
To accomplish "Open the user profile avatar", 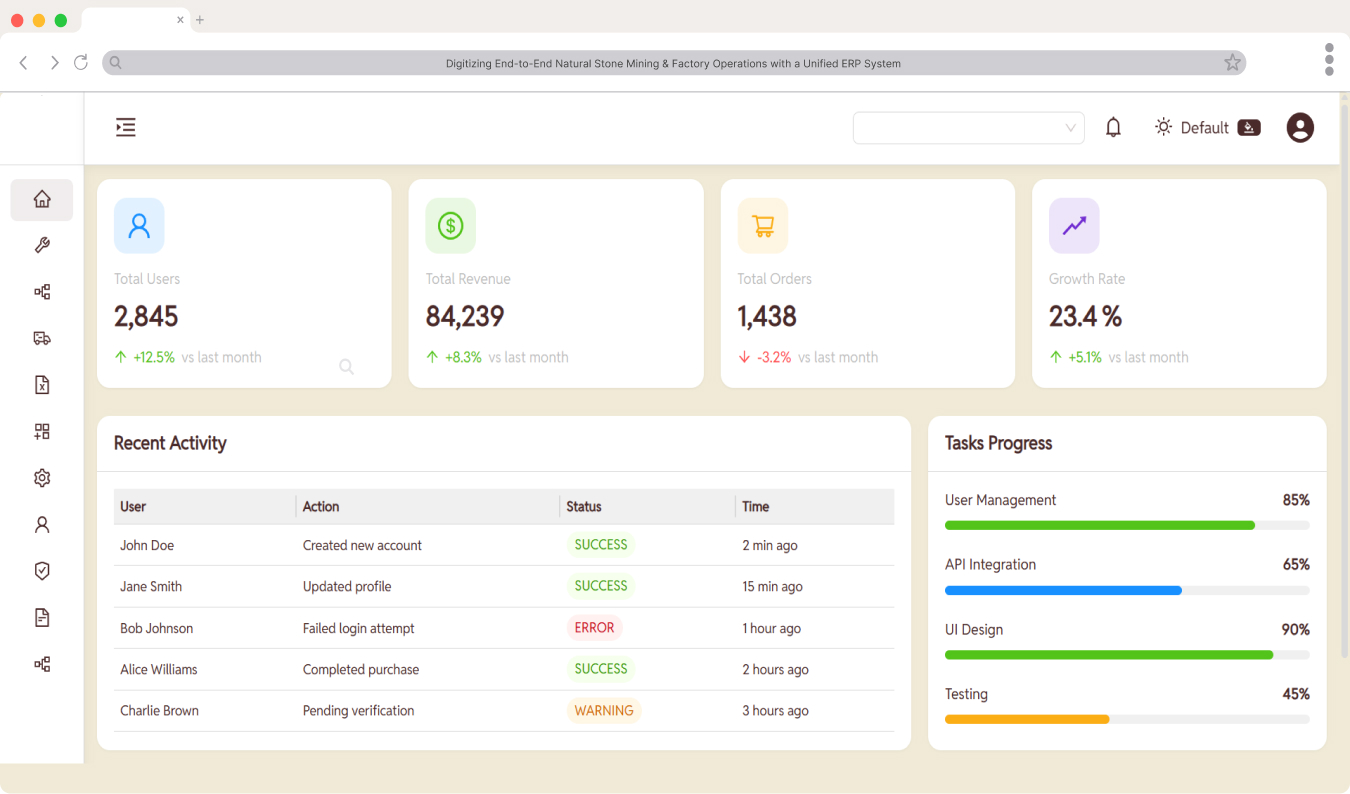I will point(1299,128).
